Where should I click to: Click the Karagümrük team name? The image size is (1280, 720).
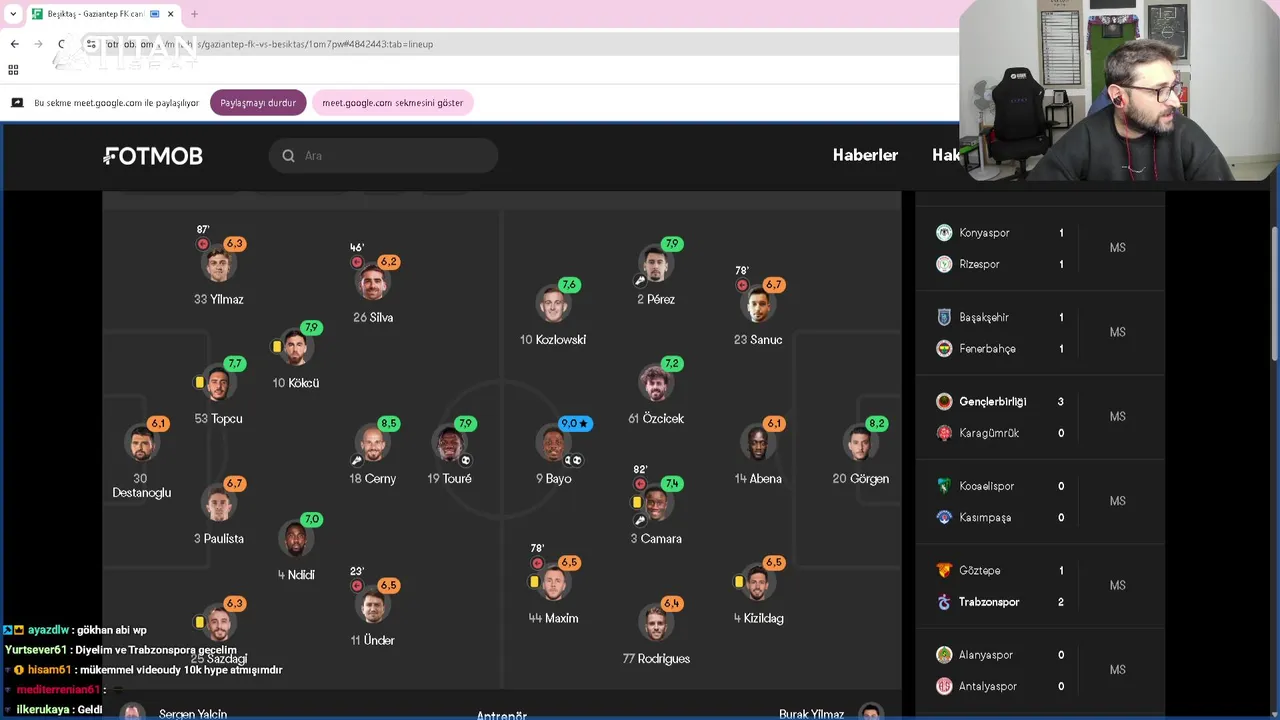989,434
